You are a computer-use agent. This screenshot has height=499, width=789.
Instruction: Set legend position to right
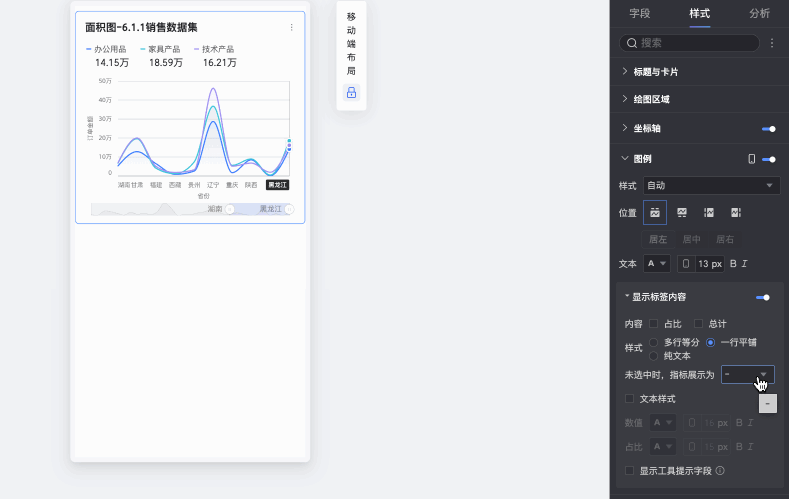736,213
